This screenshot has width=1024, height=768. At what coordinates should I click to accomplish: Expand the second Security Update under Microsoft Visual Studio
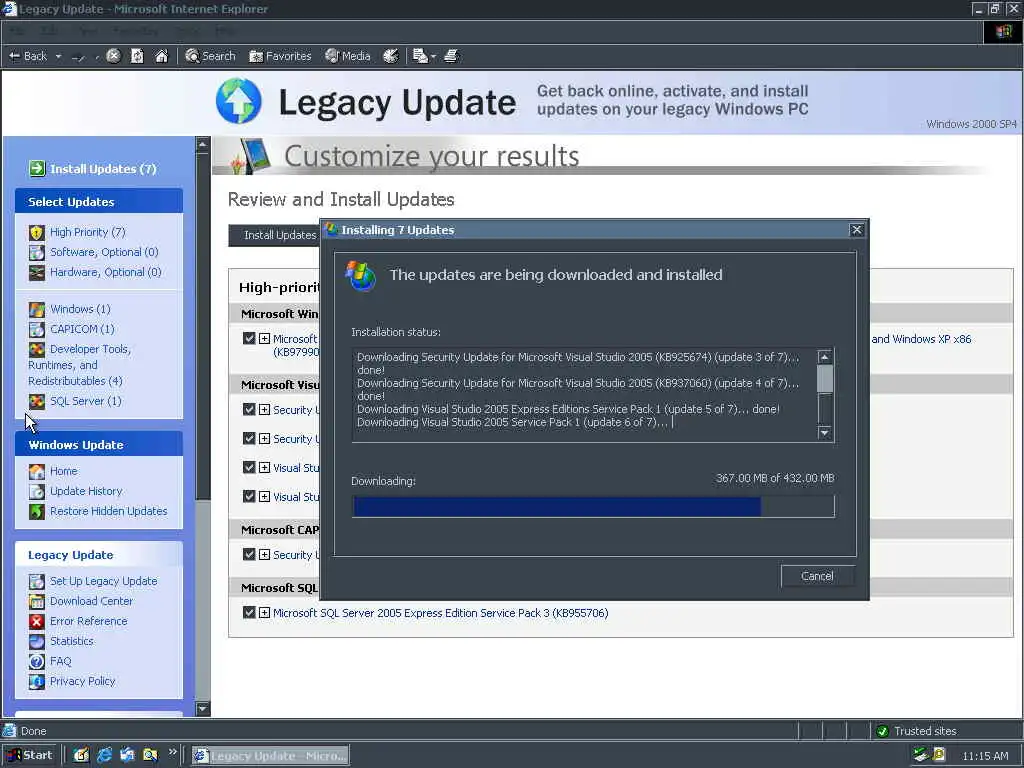point(264,438)
